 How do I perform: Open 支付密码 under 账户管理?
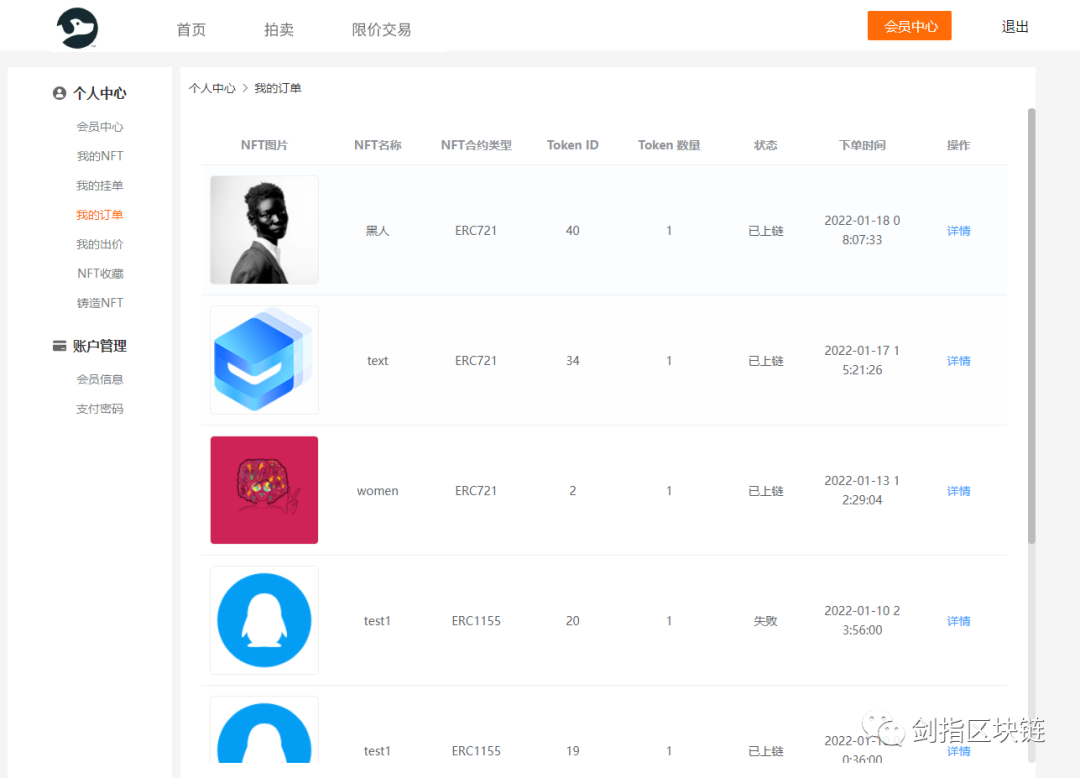100,408
